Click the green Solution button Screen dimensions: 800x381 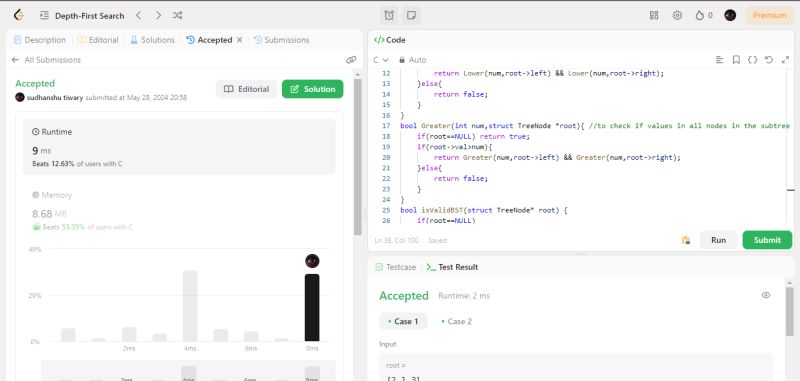313,89
